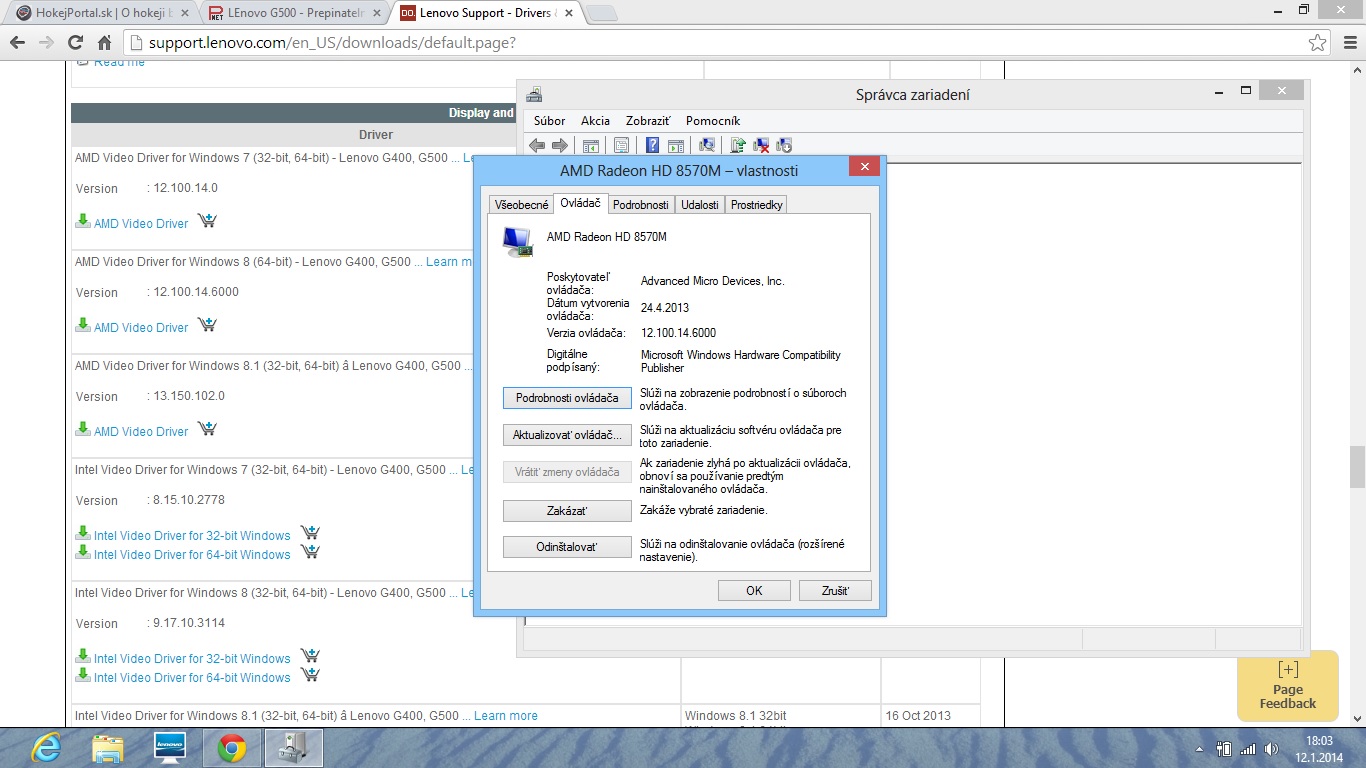Switch to the LEnovo G500 browser tab
The width and height of the screenshot is (1366, 768).
pos(292,13)
